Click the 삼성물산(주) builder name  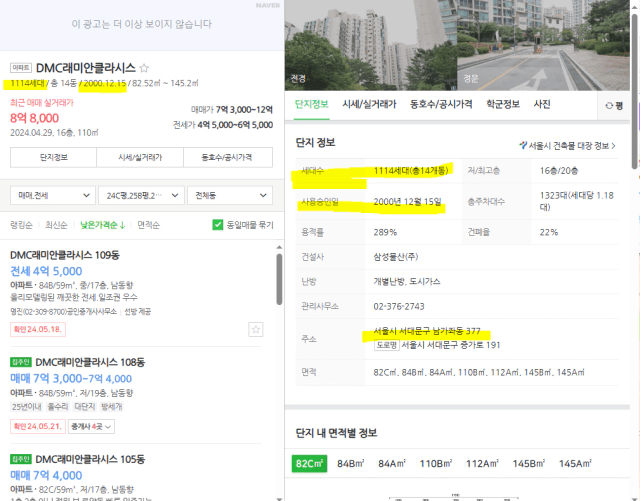(x=396, y=257)
